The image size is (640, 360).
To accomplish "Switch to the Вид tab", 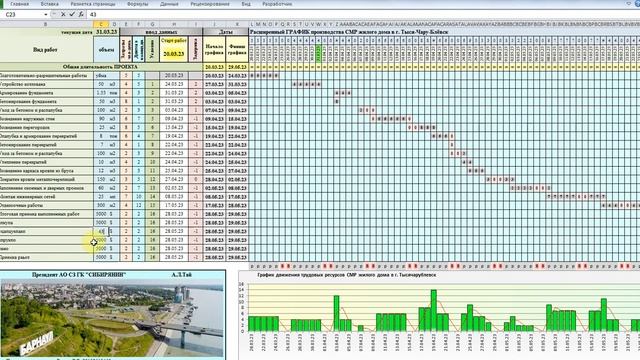I will [246, 4].
